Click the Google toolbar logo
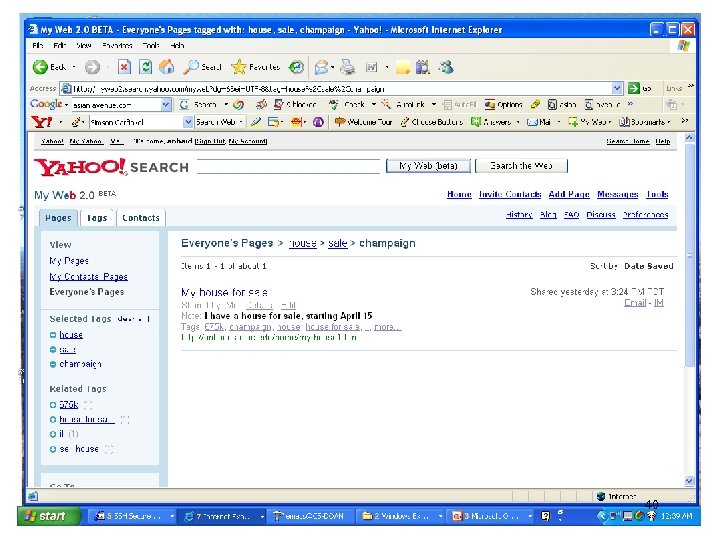The image size is (720, 540). pyautogui.click(x=46, y=104)
